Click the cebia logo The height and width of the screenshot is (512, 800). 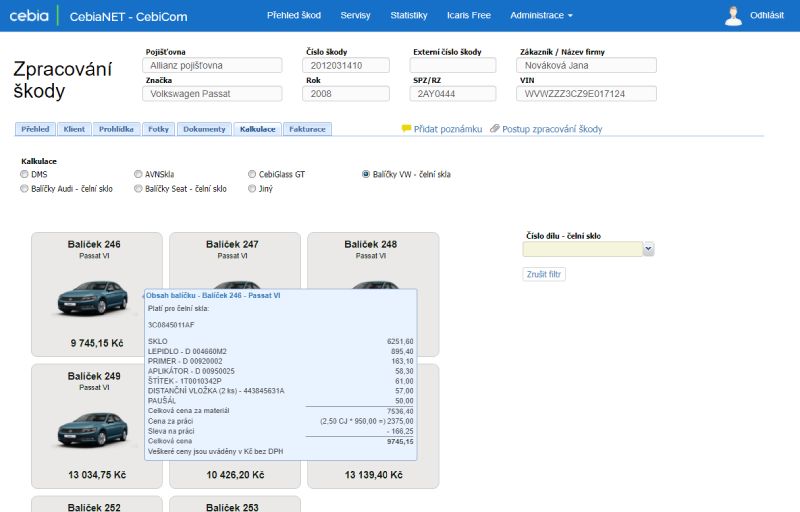(29, 16)
